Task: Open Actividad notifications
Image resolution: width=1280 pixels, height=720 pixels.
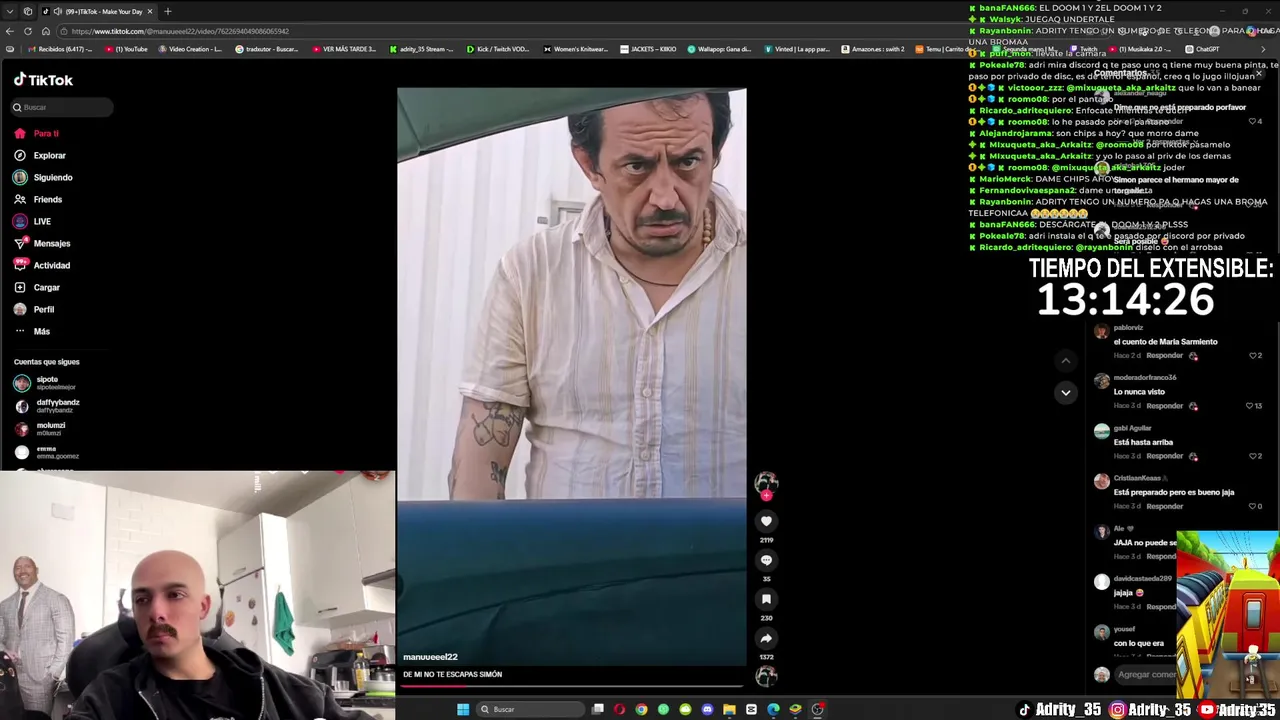Action: click(x=42, y=265)
